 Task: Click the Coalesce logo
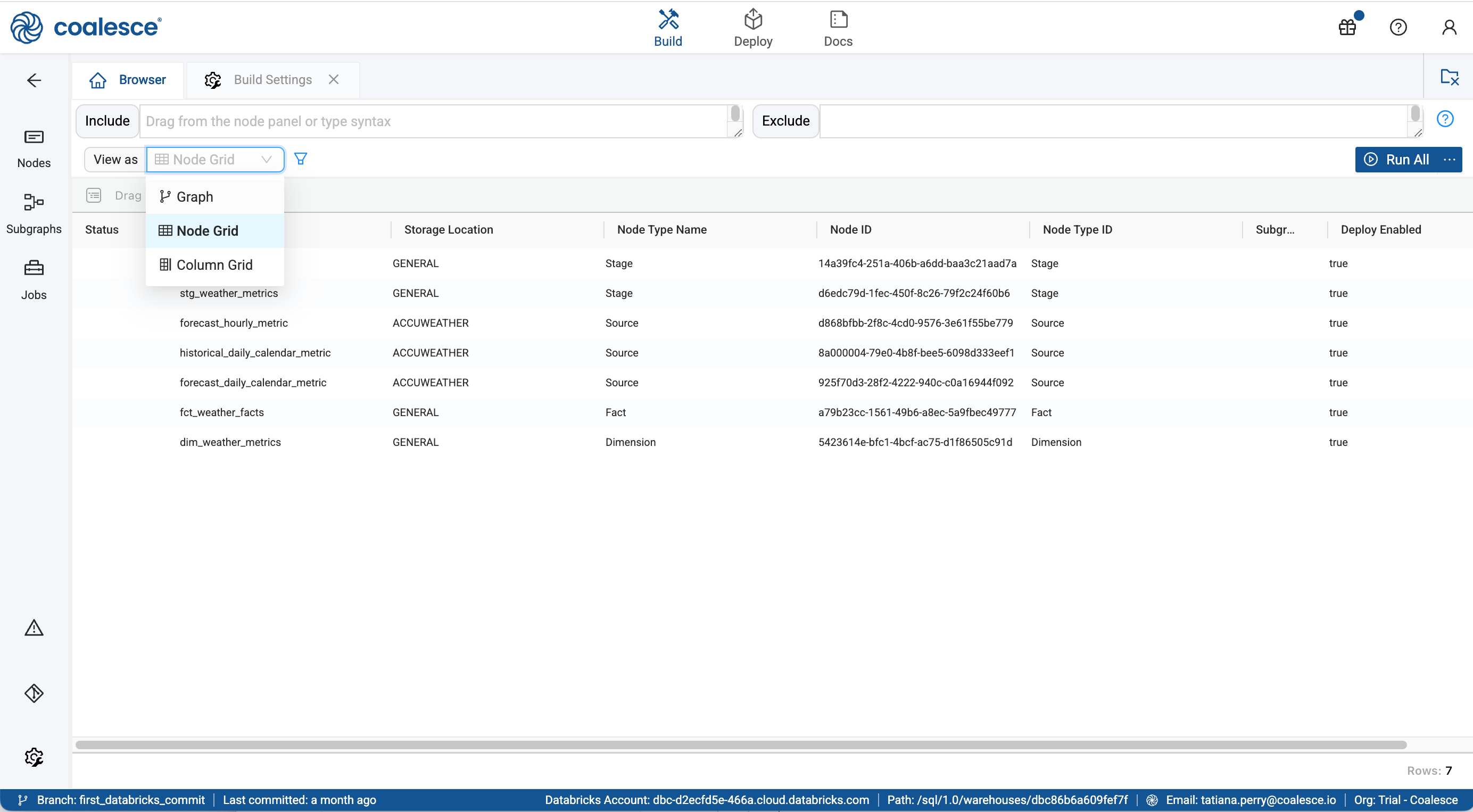coord(86,27)
